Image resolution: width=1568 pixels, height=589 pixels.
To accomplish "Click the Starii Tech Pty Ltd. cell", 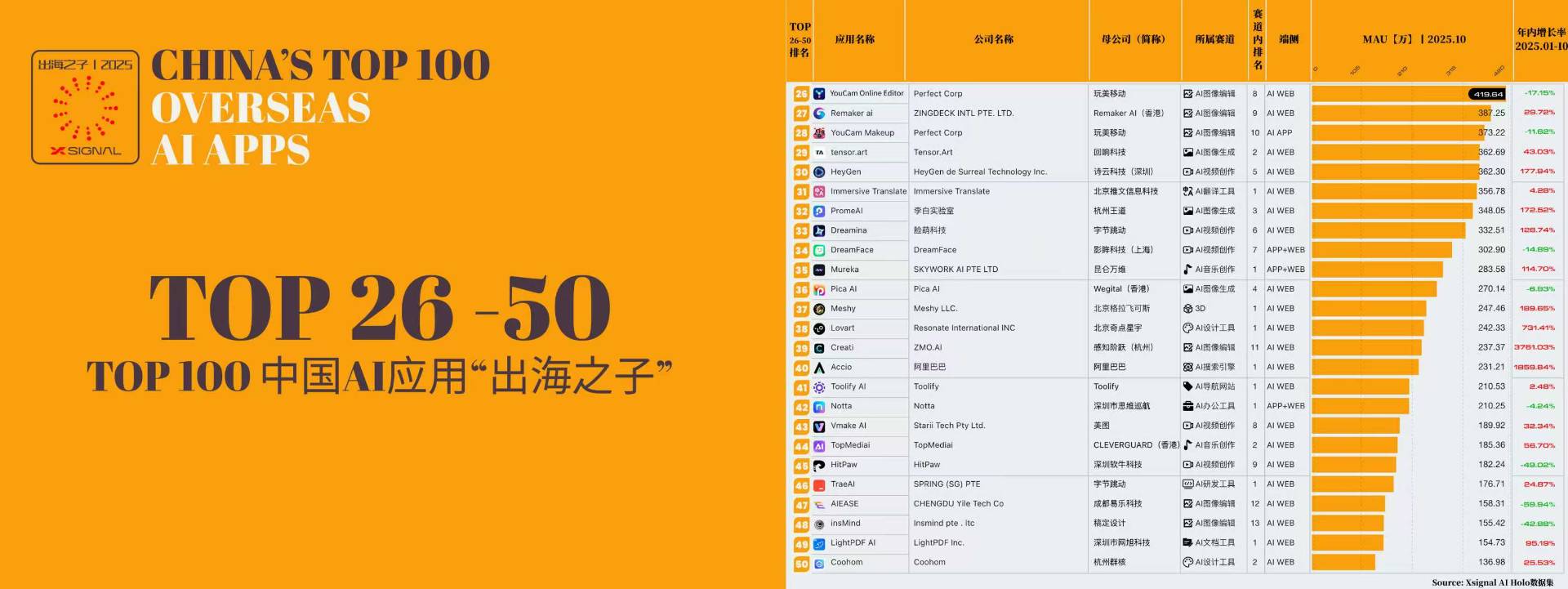I will coord(949,426).
